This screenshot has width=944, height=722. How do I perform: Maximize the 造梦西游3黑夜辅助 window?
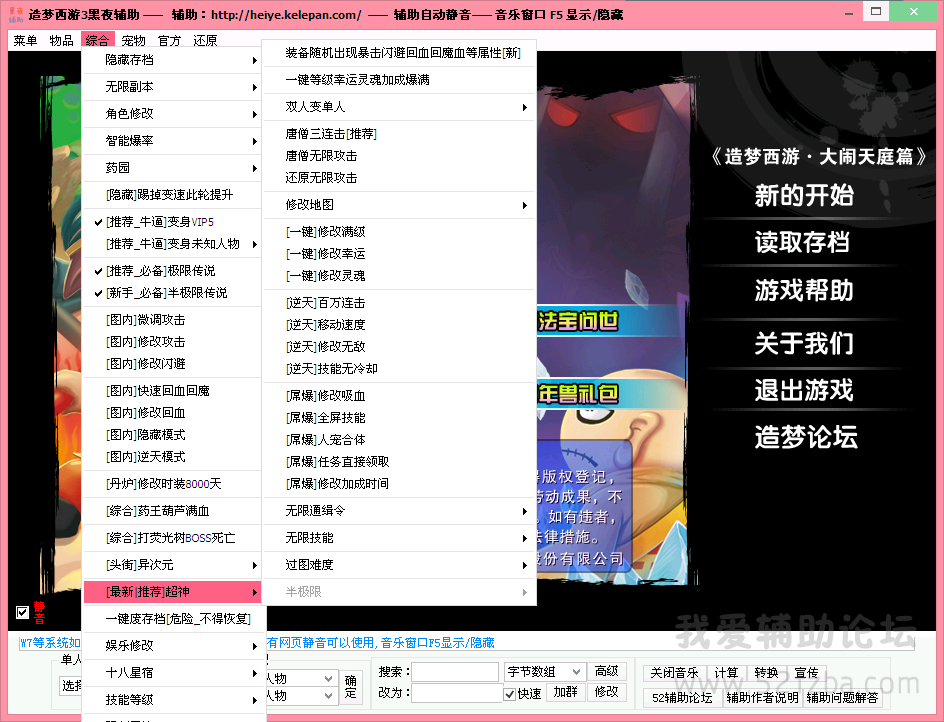(876, 11)
